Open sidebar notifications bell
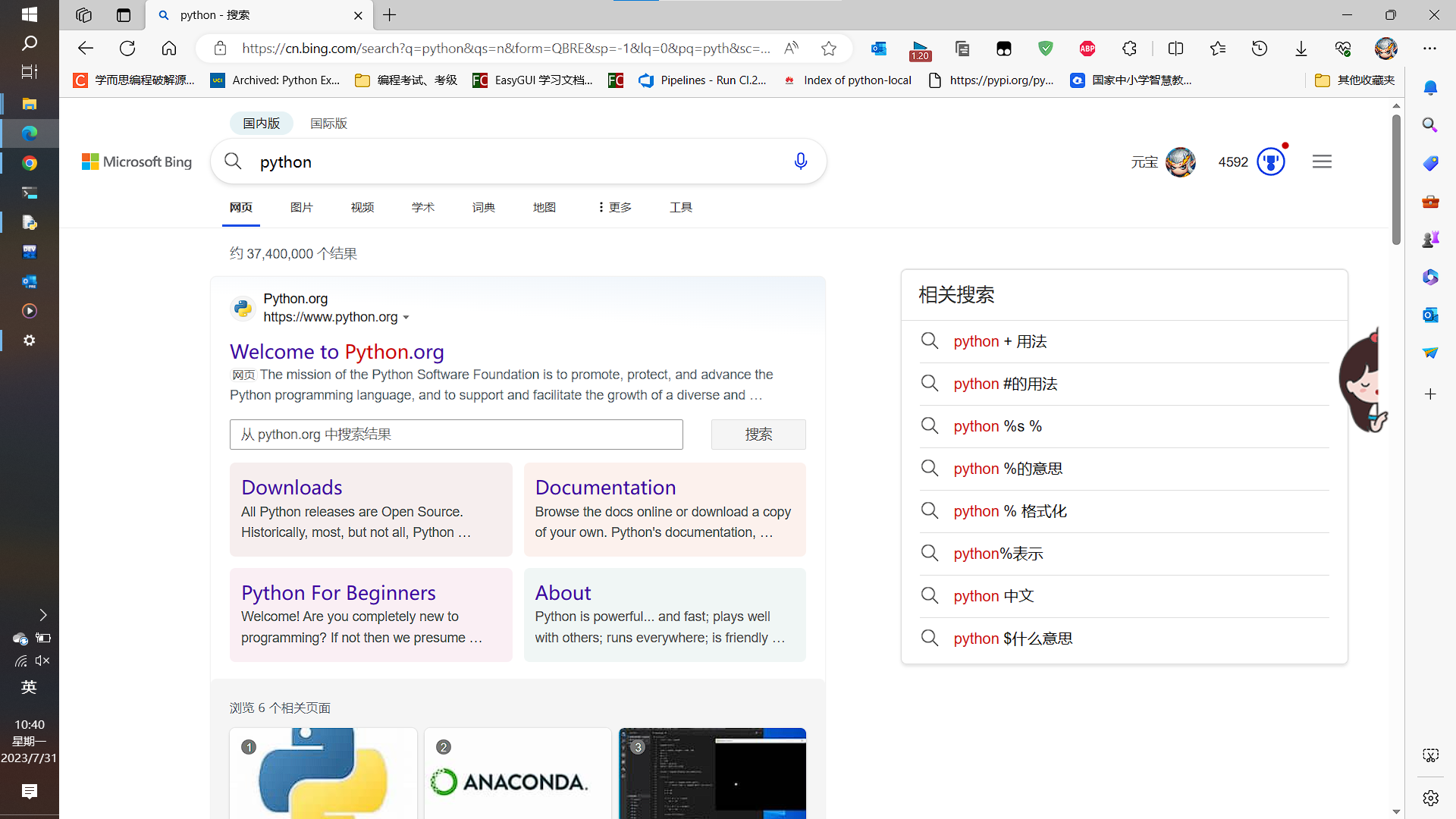The width and height of the screenshot is (1456, 819). (x=1430, y=88)
